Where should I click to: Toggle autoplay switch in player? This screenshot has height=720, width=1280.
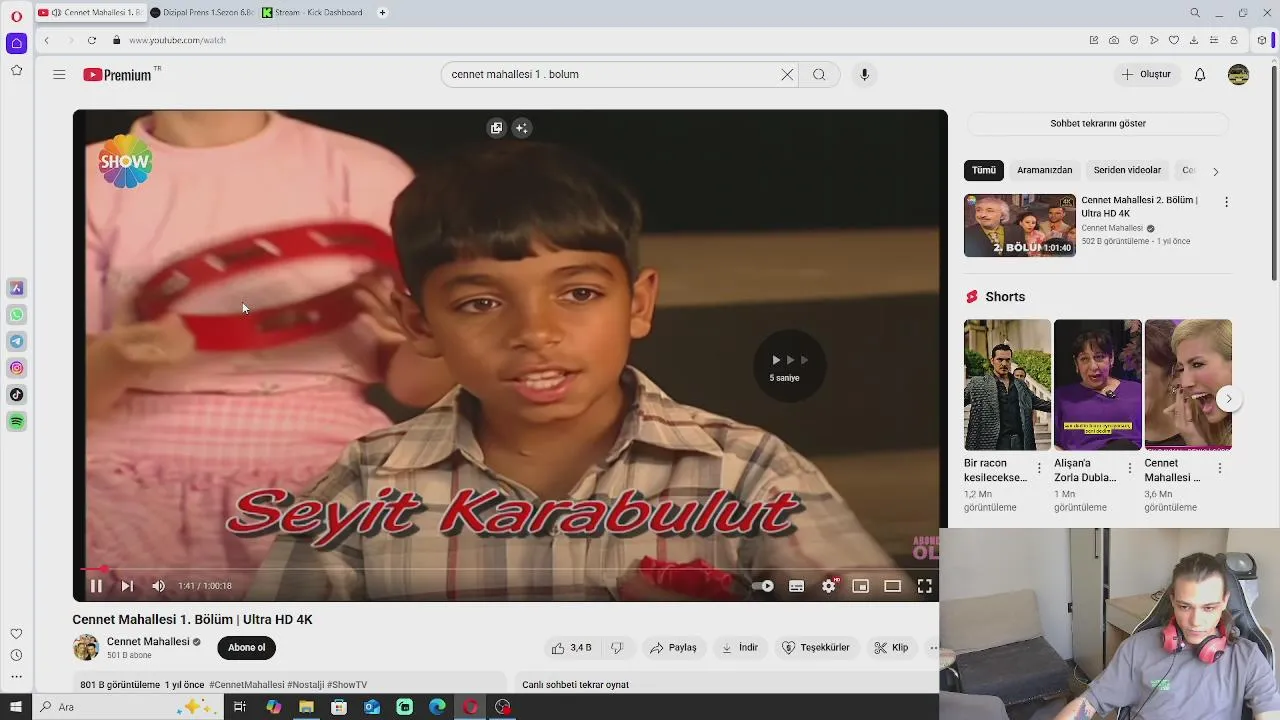(x=763, y=586)
